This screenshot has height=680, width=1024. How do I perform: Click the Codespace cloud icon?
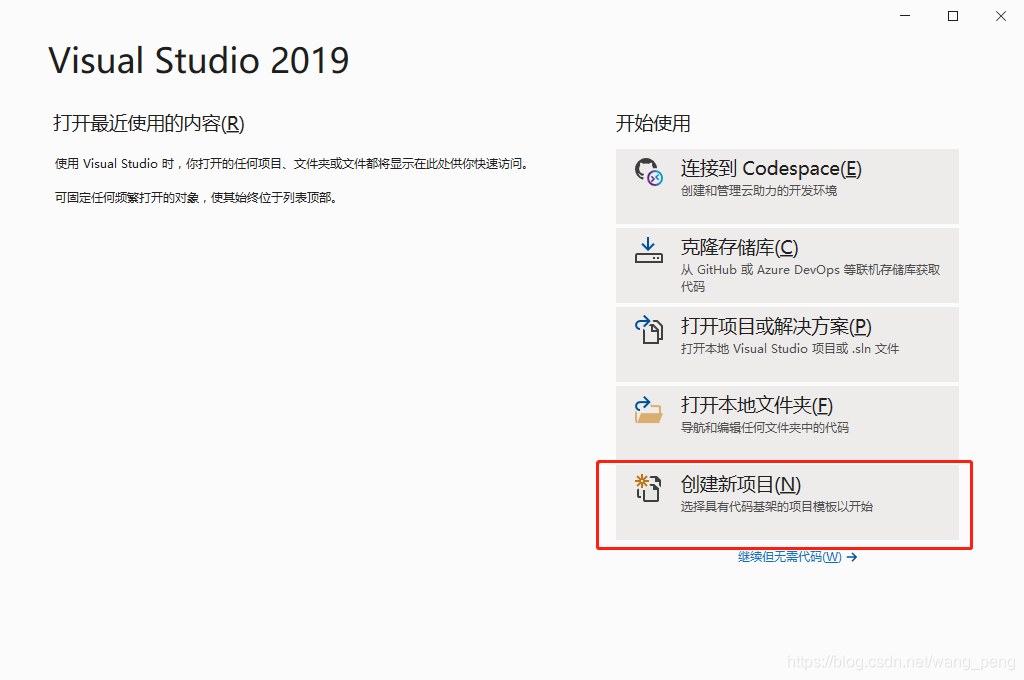pyautogui.click(x=648, y=172)
